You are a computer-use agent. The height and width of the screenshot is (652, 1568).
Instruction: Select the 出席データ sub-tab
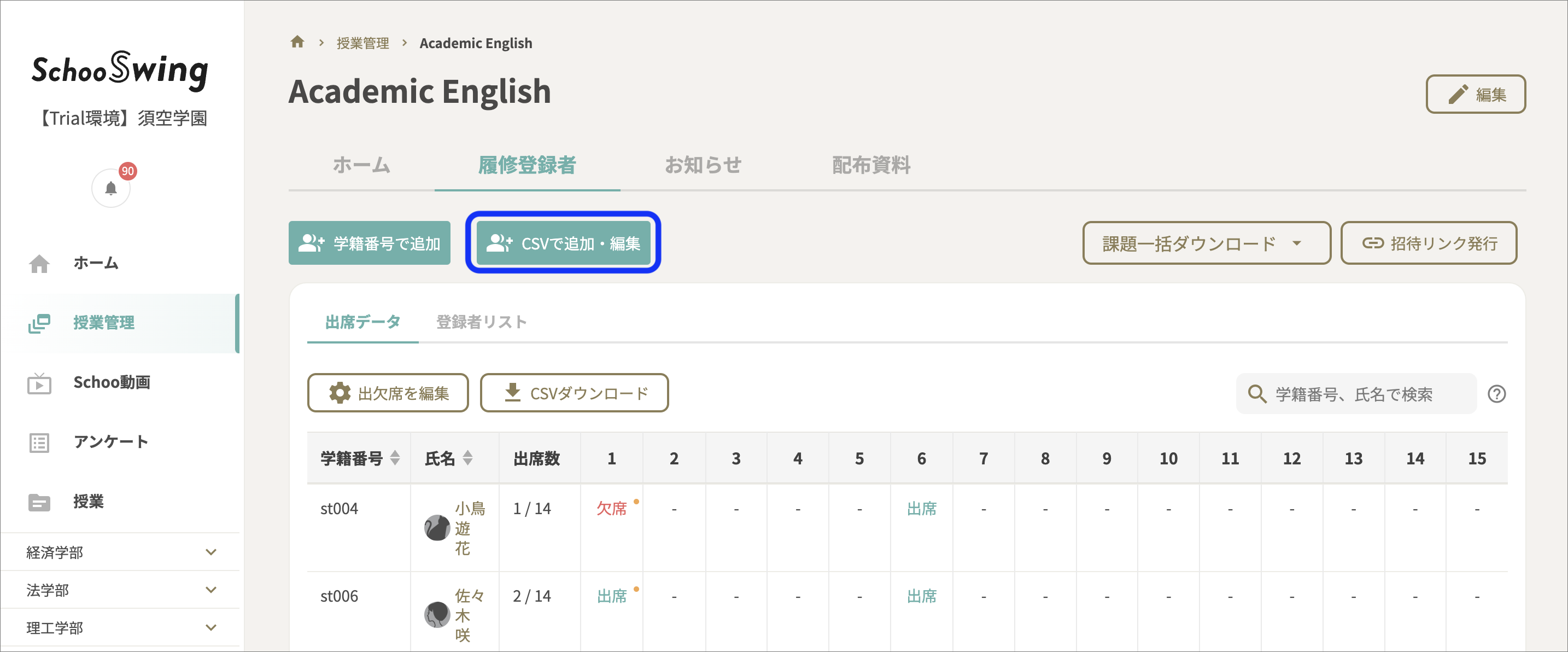[363, 322]
